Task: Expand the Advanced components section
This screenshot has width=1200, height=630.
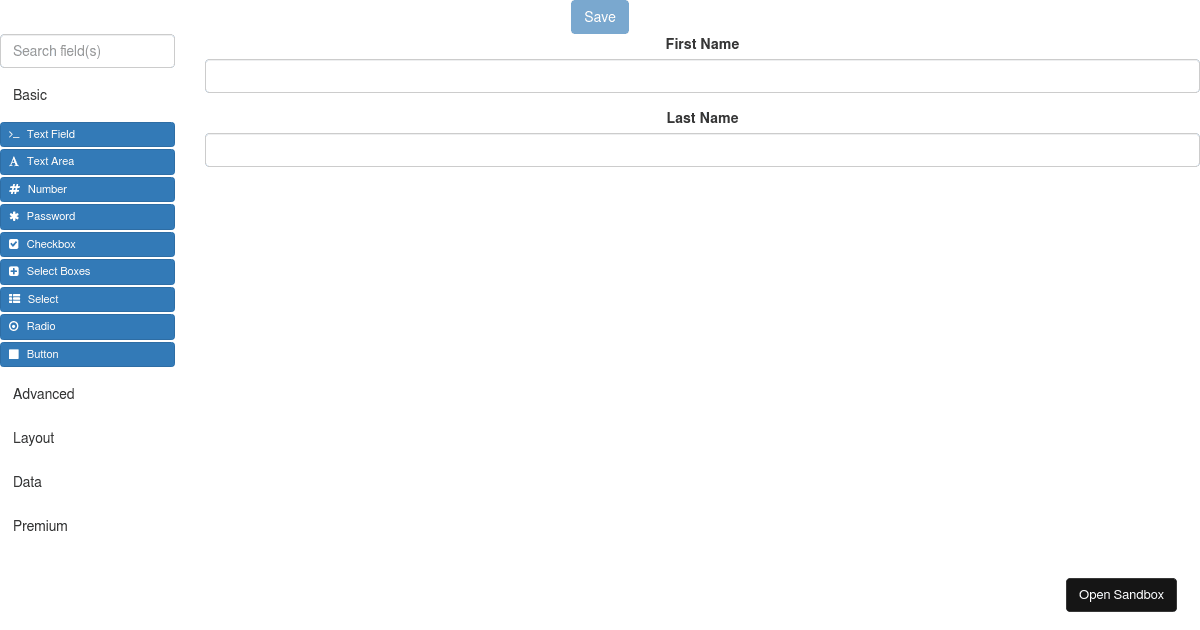Action: pyautogui.click(x=43, y=394)
